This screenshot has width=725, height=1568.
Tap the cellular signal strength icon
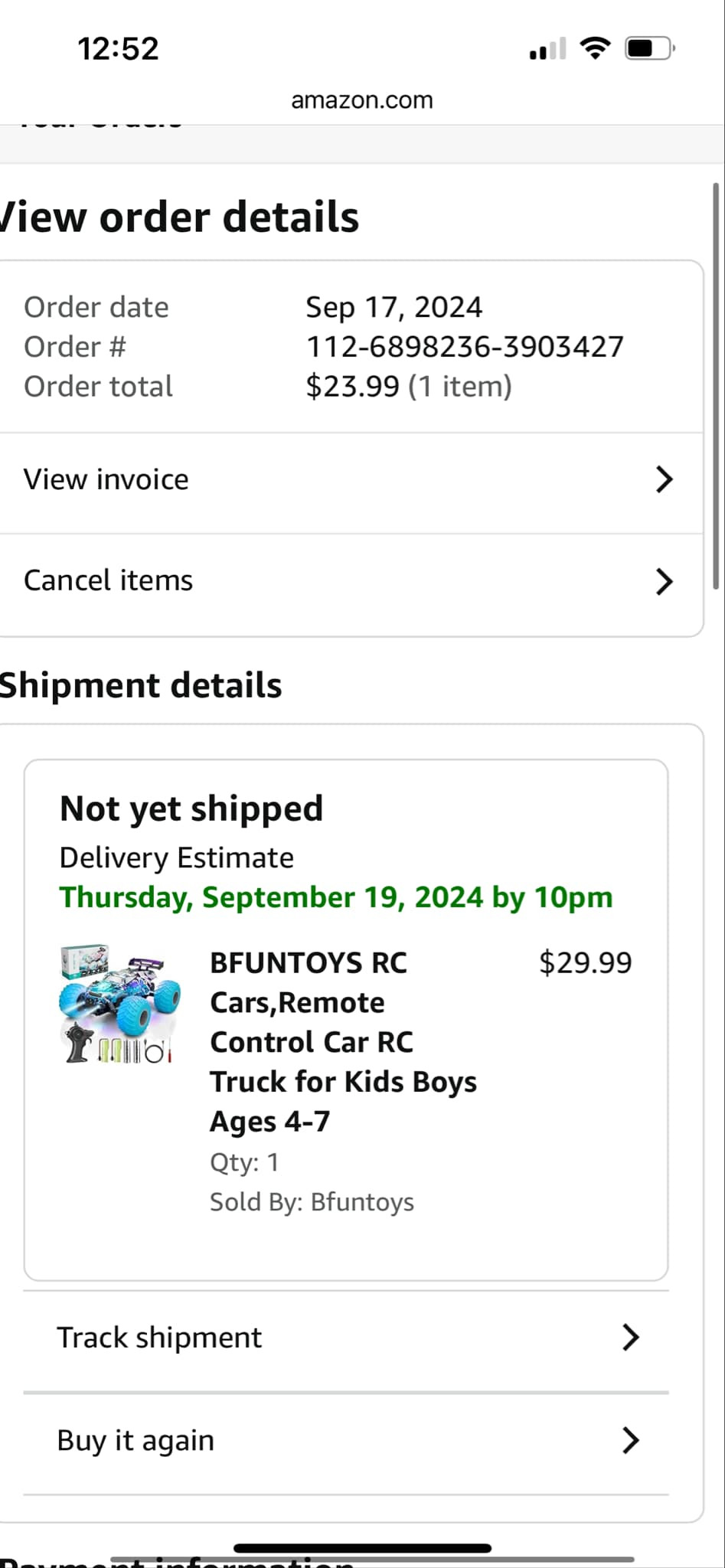coord(547,49)
